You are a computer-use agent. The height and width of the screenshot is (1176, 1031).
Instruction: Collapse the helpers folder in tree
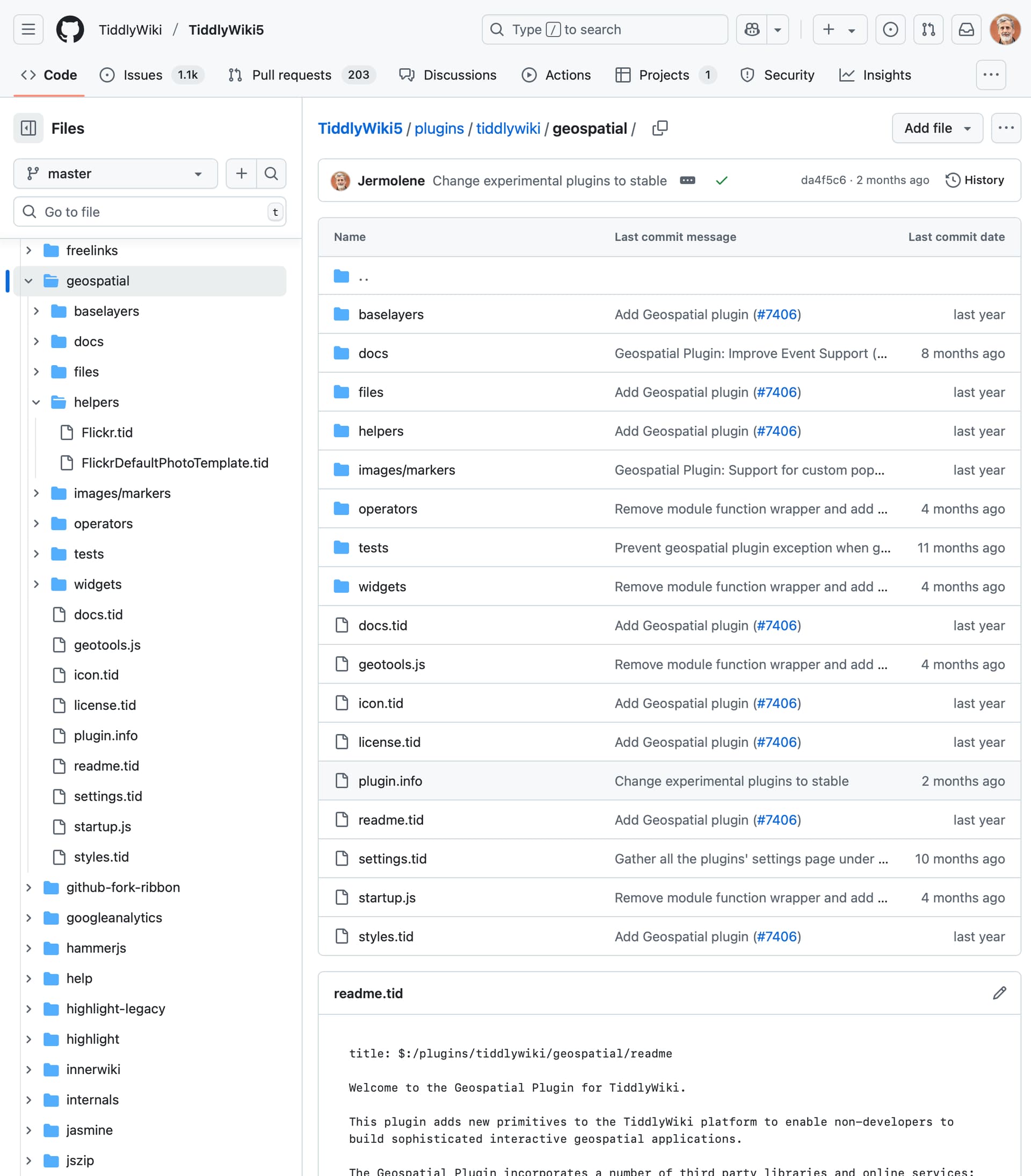tap(35, 402)
